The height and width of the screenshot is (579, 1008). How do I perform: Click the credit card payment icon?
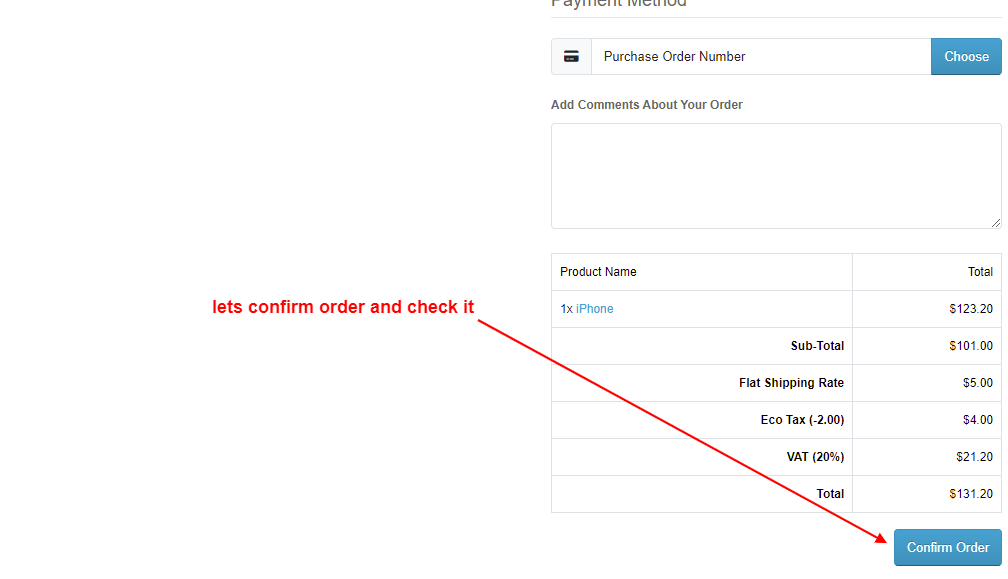pos(571,57)
